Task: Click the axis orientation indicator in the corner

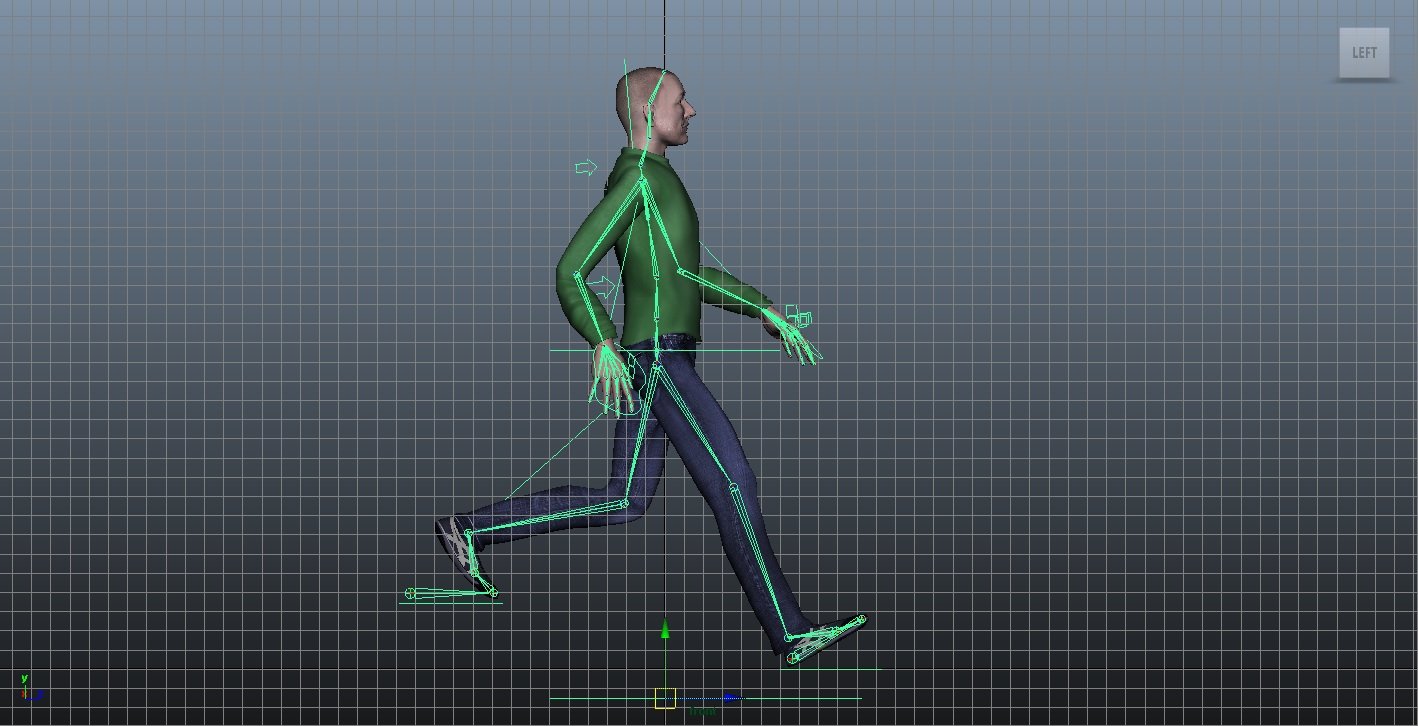Action: pyautogui.click(x=28, y=689)
